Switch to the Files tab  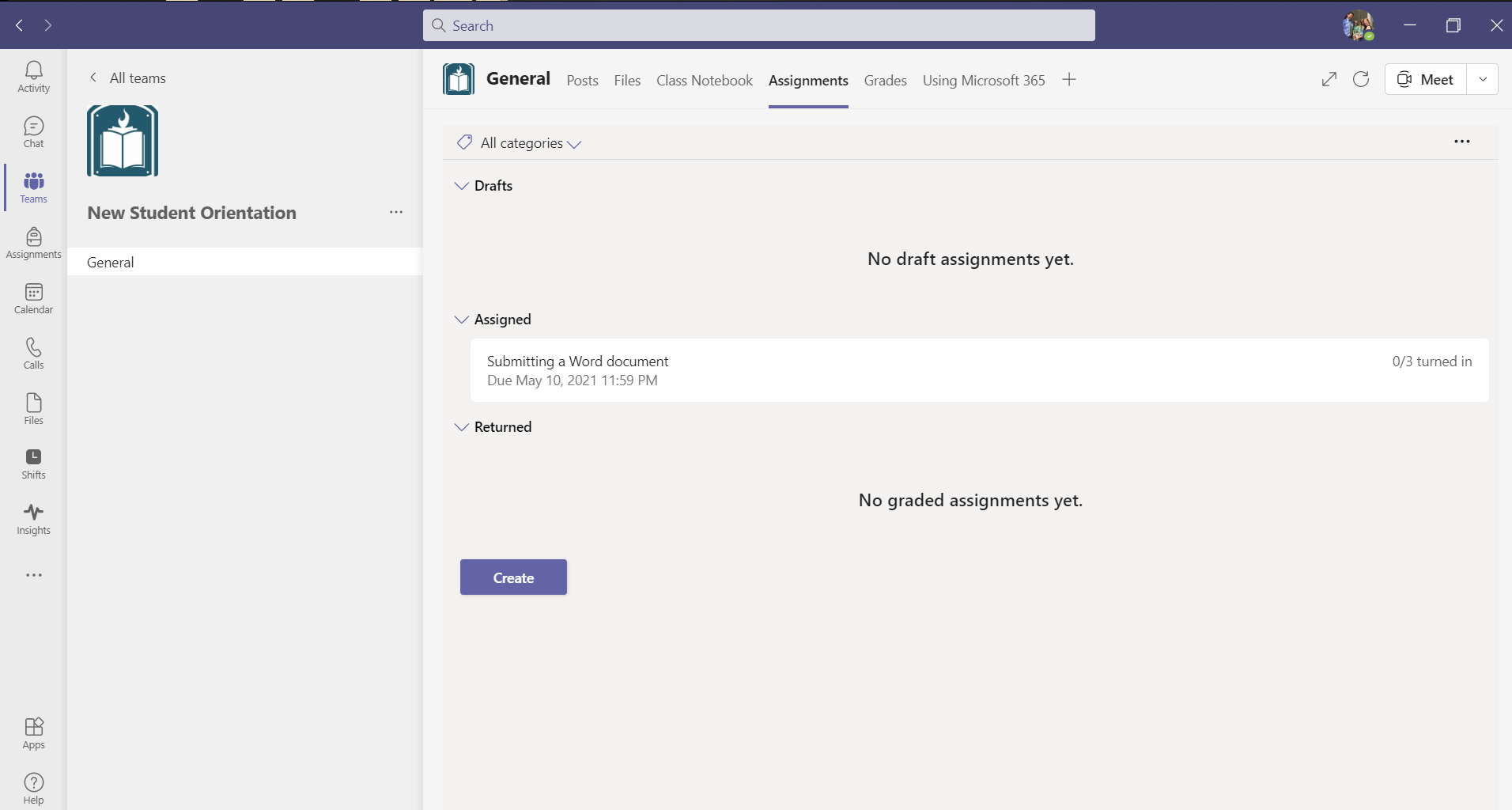coord(627,81)
